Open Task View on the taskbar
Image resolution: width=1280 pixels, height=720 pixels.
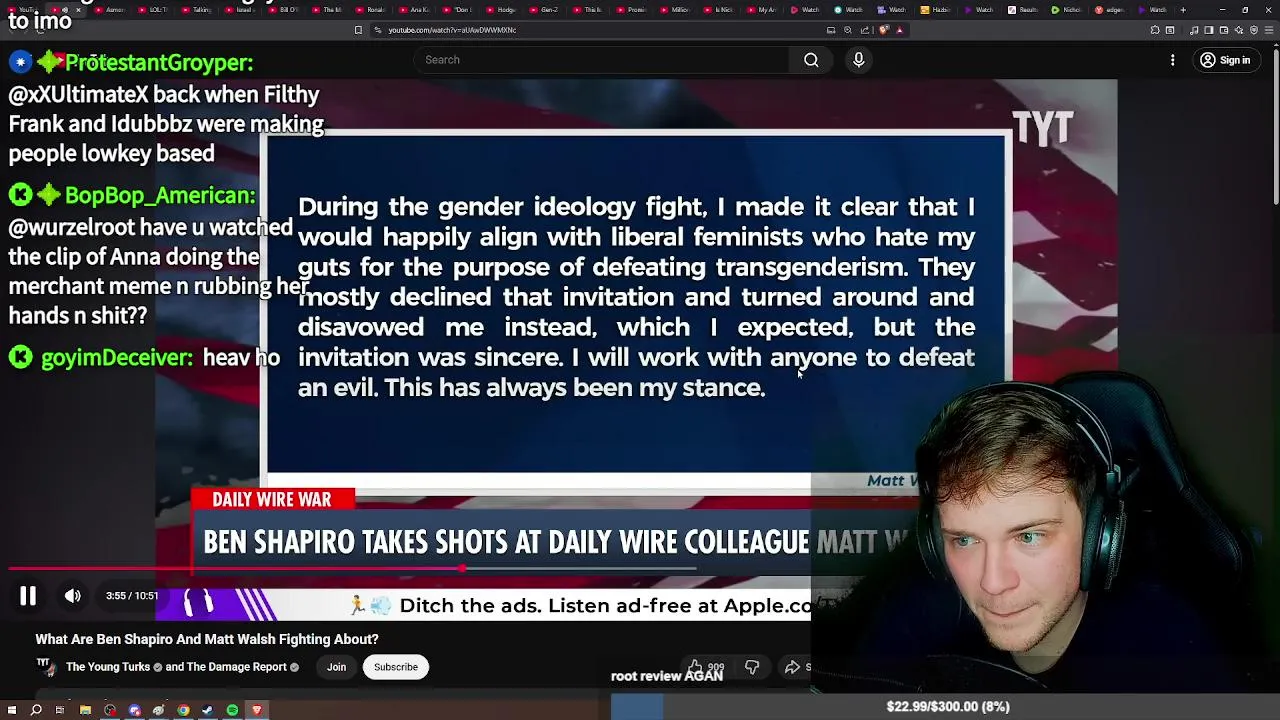[x=60, y=710]
